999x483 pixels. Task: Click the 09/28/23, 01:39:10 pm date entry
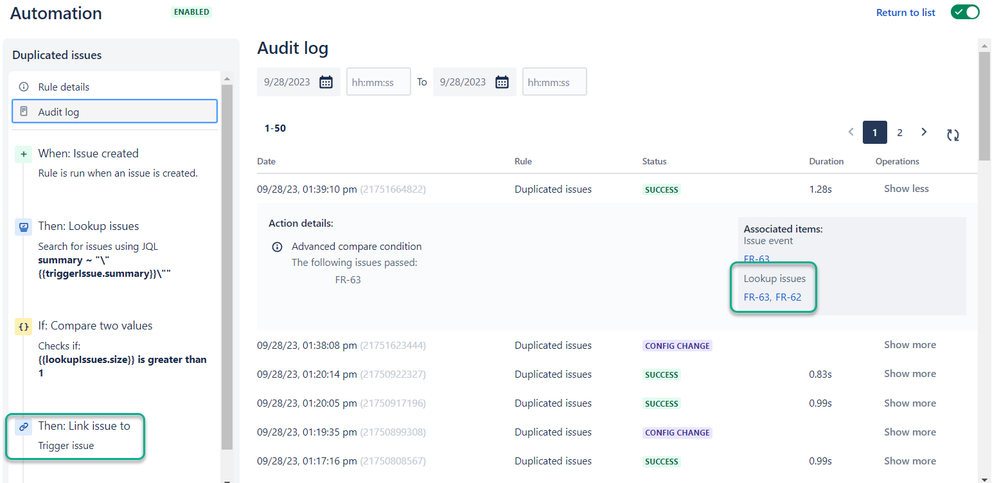point(307,189)
